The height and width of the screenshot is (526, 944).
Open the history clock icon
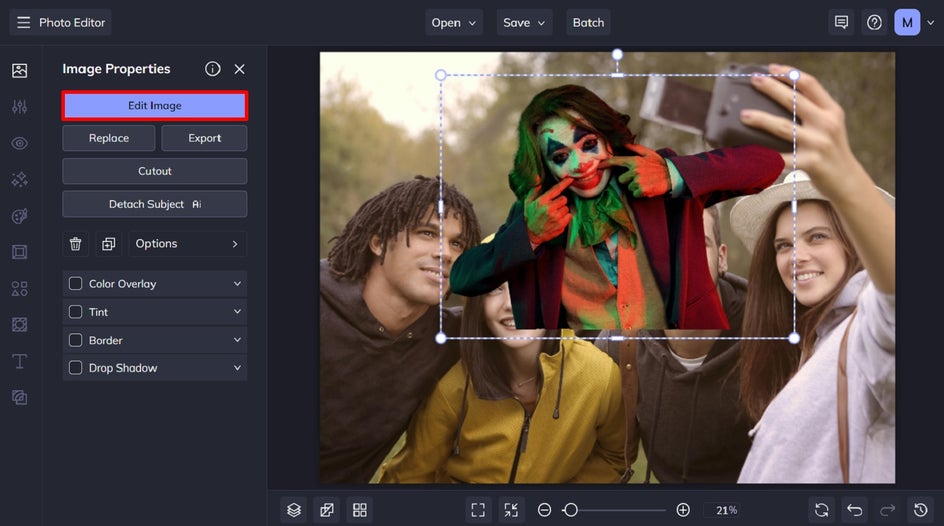point(920,510)
